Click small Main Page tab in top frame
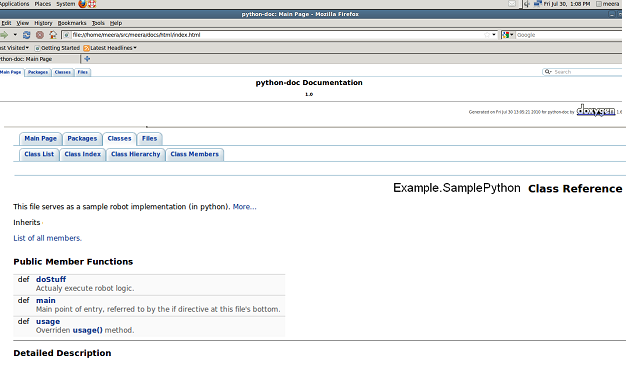626x375 pixels. [x=11, y=72]
